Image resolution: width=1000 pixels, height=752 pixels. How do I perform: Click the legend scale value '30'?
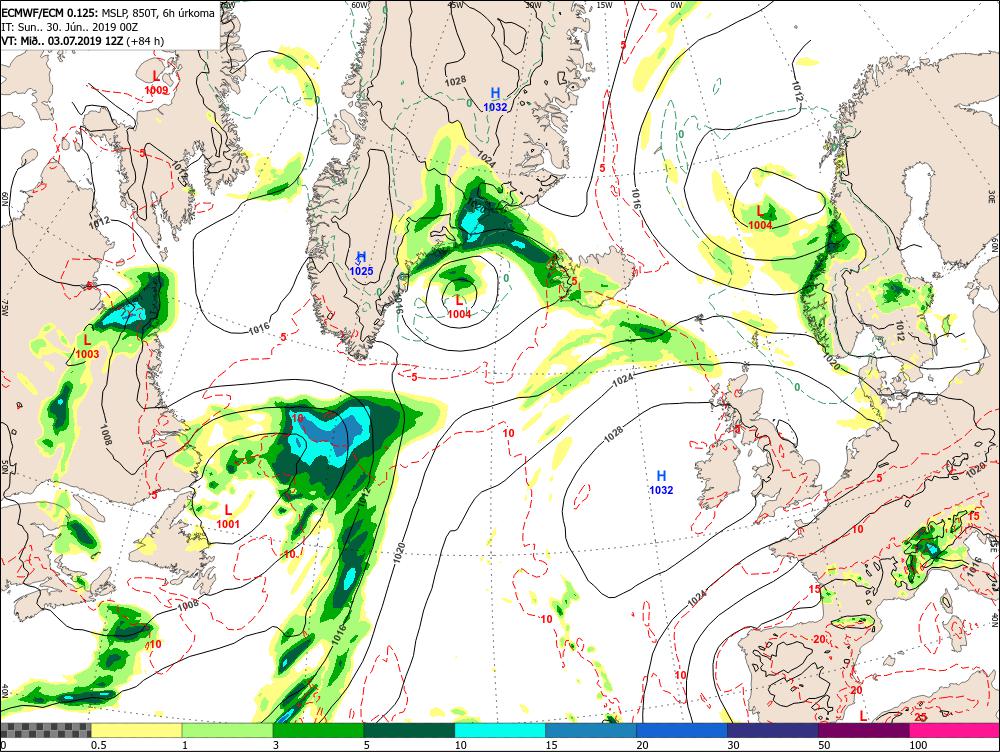click(733, 745)
